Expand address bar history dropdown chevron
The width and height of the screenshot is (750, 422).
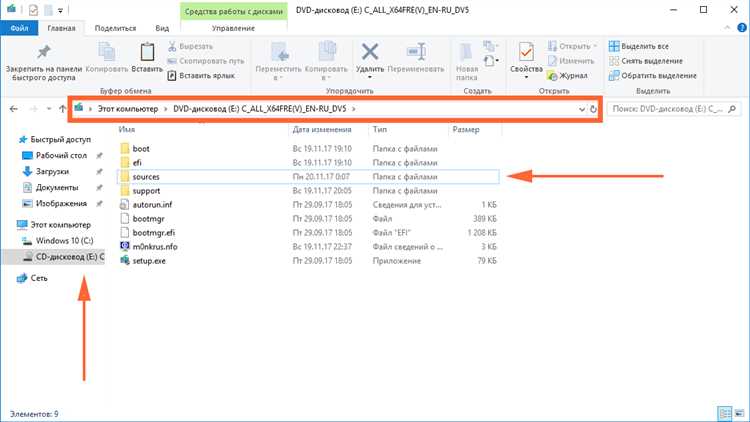pyautogui.click(x=582, y=109)
